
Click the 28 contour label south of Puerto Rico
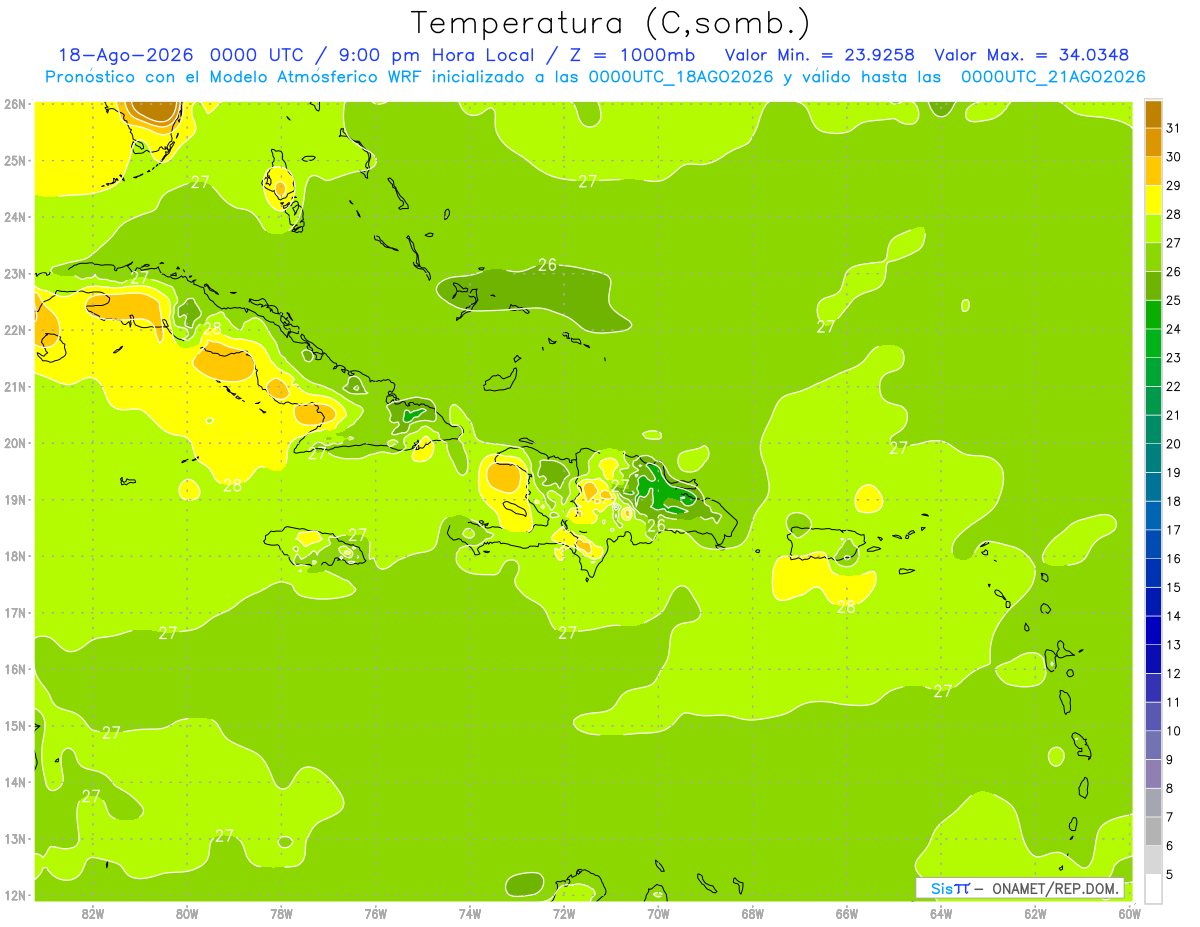(846, 606)
